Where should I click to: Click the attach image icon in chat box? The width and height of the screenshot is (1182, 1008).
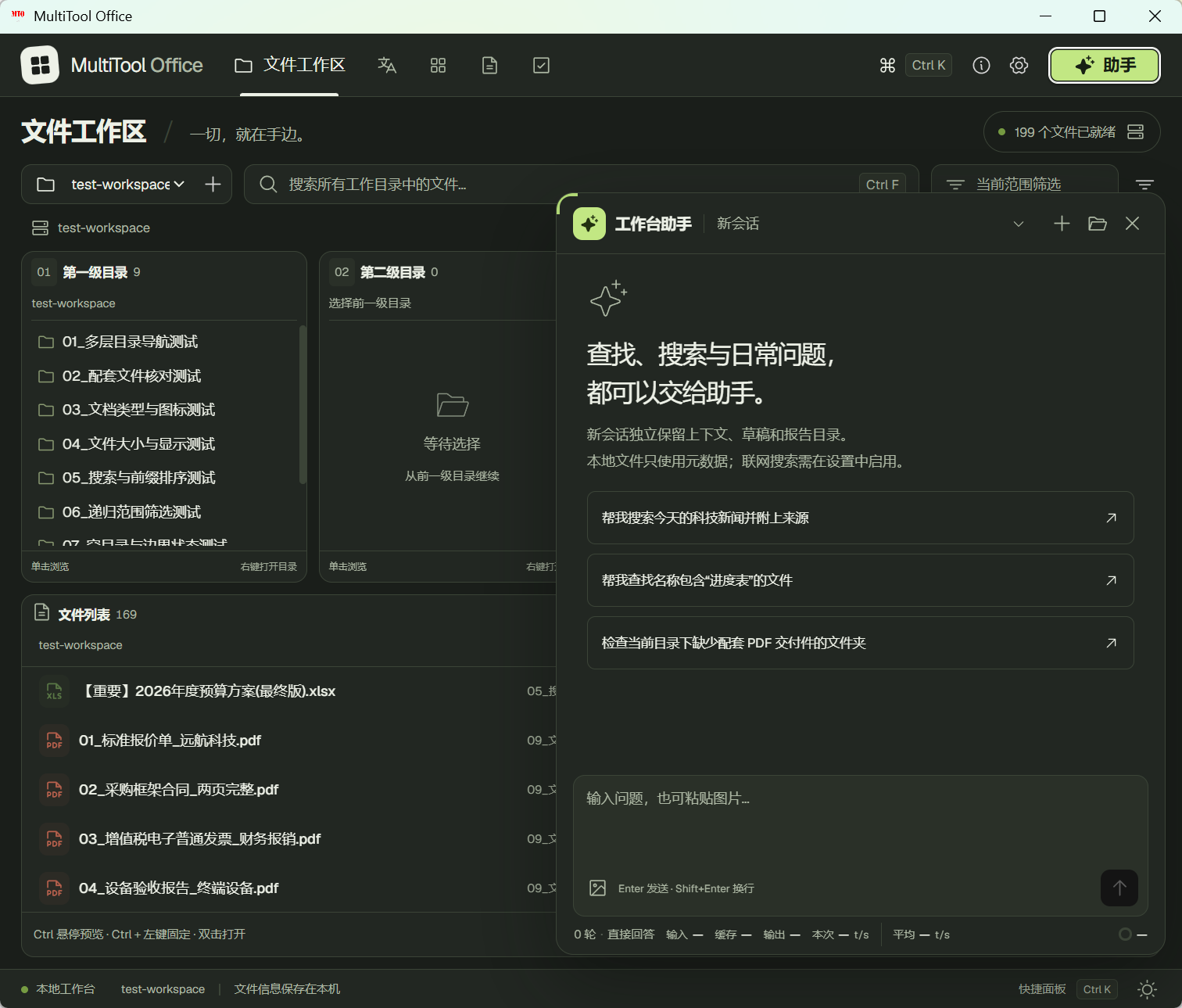598,888
